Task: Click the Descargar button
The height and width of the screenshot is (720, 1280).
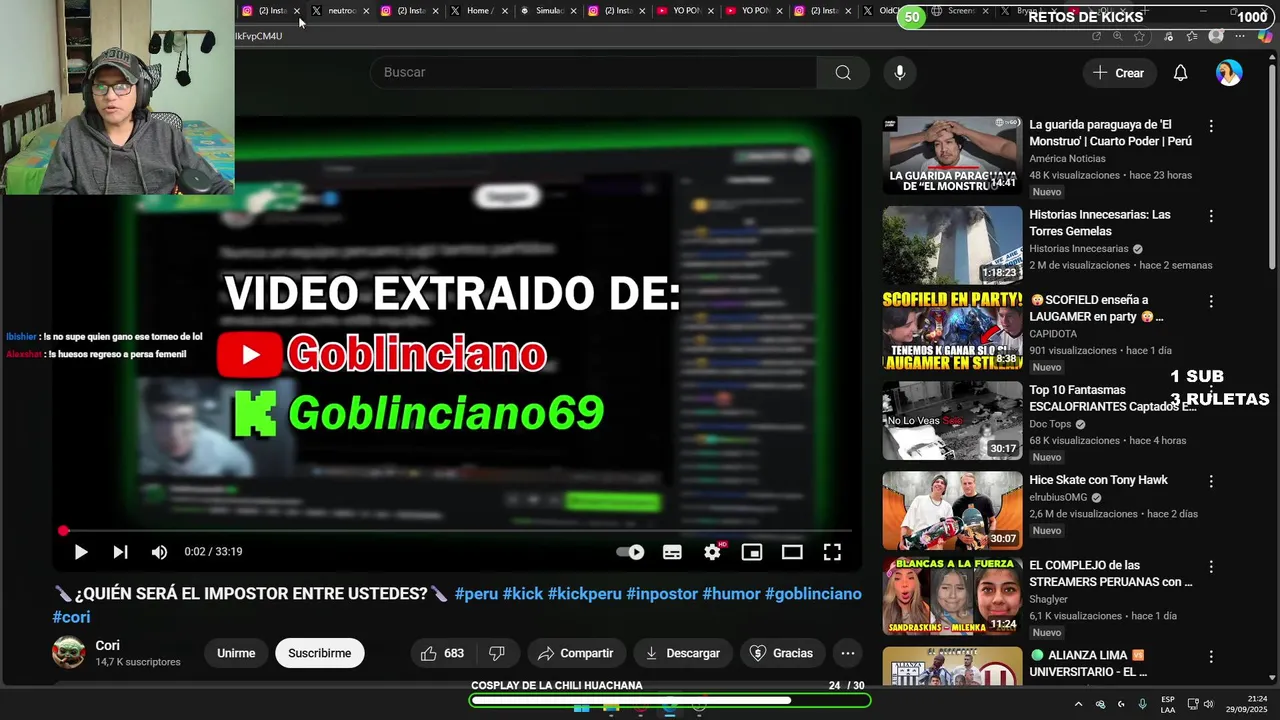Action: [x=683, y=653]
